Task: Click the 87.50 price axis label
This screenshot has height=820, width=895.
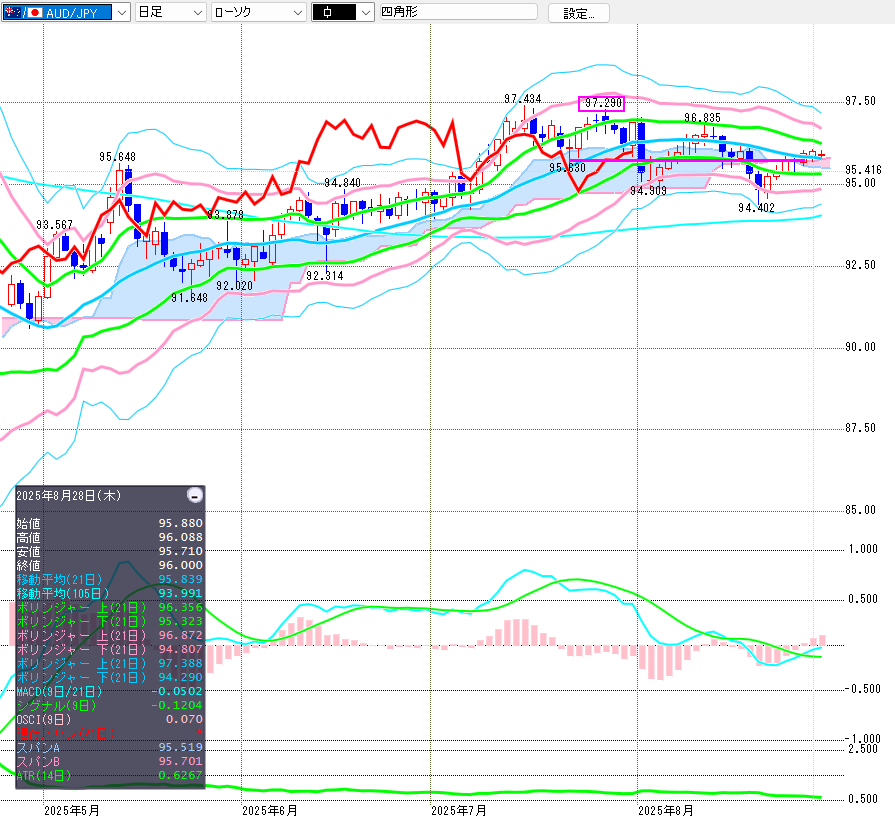Action: tap(861, 428)
